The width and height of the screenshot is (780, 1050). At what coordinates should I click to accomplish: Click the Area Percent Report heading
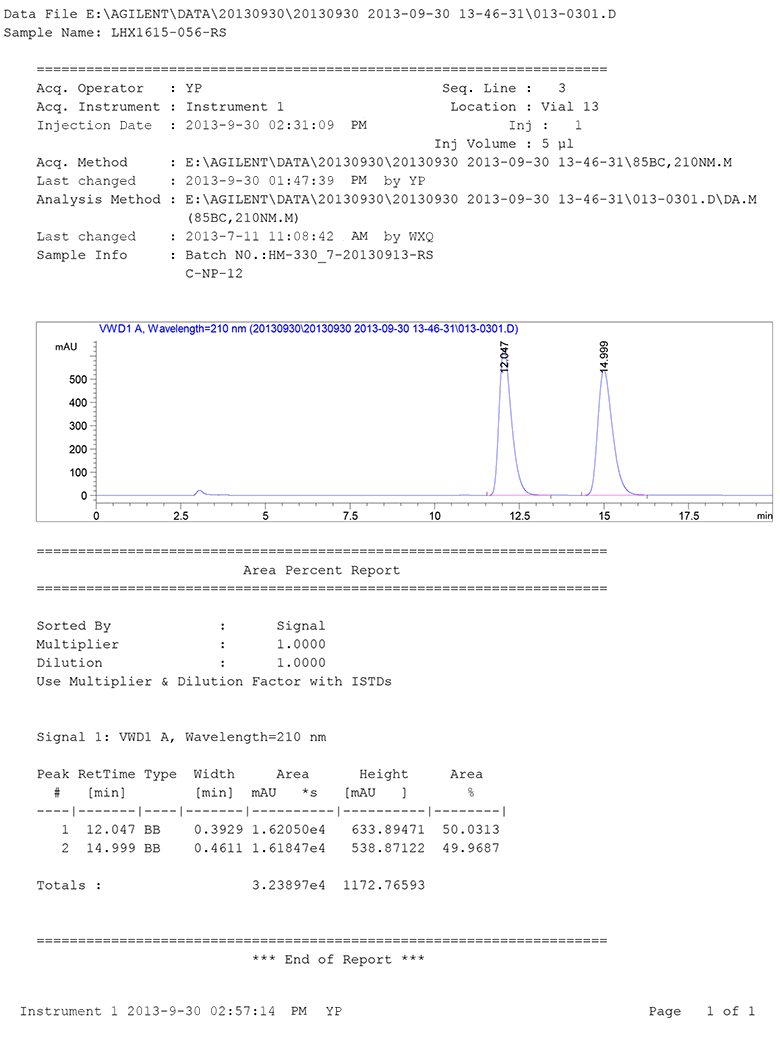pos(321,570)
